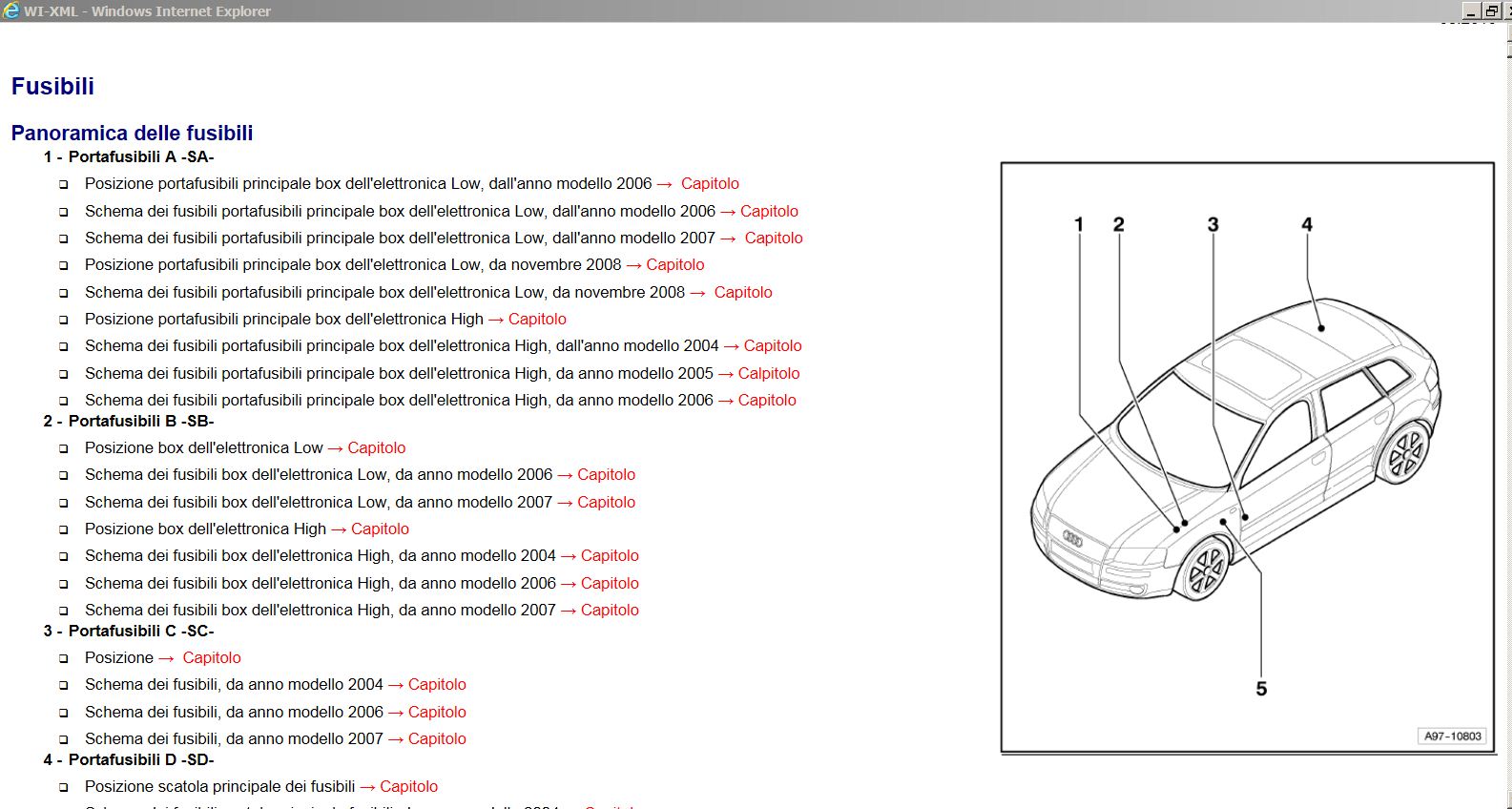Screen dimensions: 1512x809
Task: Restore down the WI-XML Internet Explorer window
Action: (1491, 10)
